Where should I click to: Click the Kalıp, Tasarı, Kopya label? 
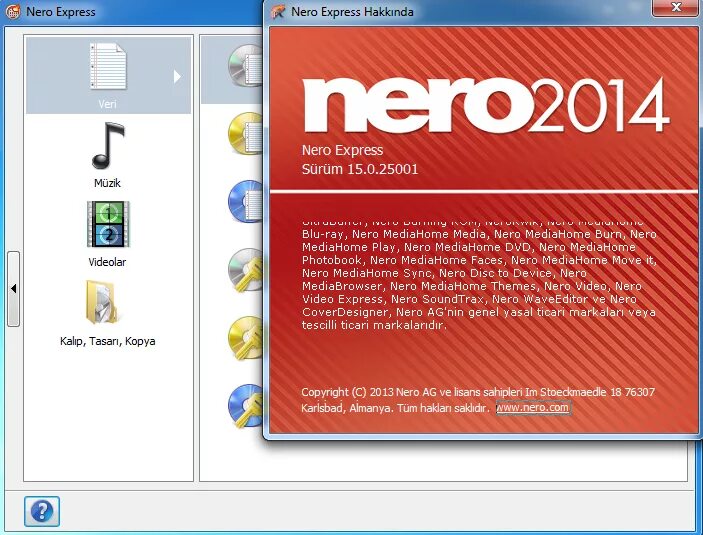108,341
